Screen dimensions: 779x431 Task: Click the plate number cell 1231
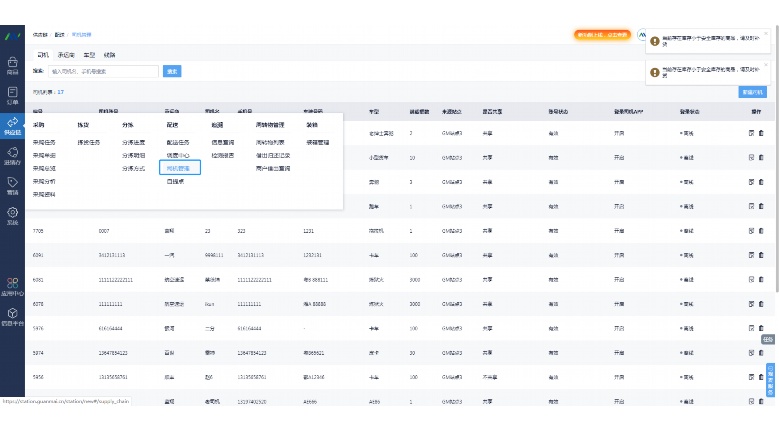pos(309,231)
